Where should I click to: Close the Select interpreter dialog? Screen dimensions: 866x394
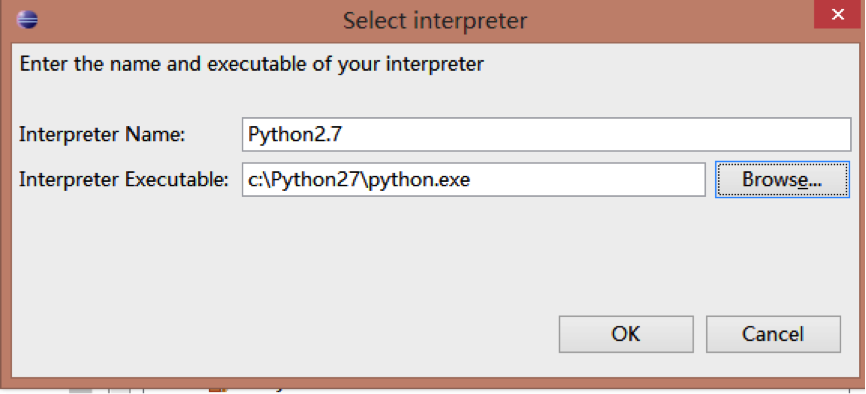coord(837,15)
